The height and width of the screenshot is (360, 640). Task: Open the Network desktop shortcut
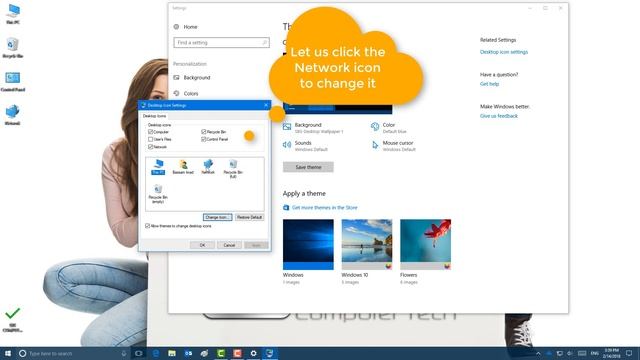click(x=13, y=115)
